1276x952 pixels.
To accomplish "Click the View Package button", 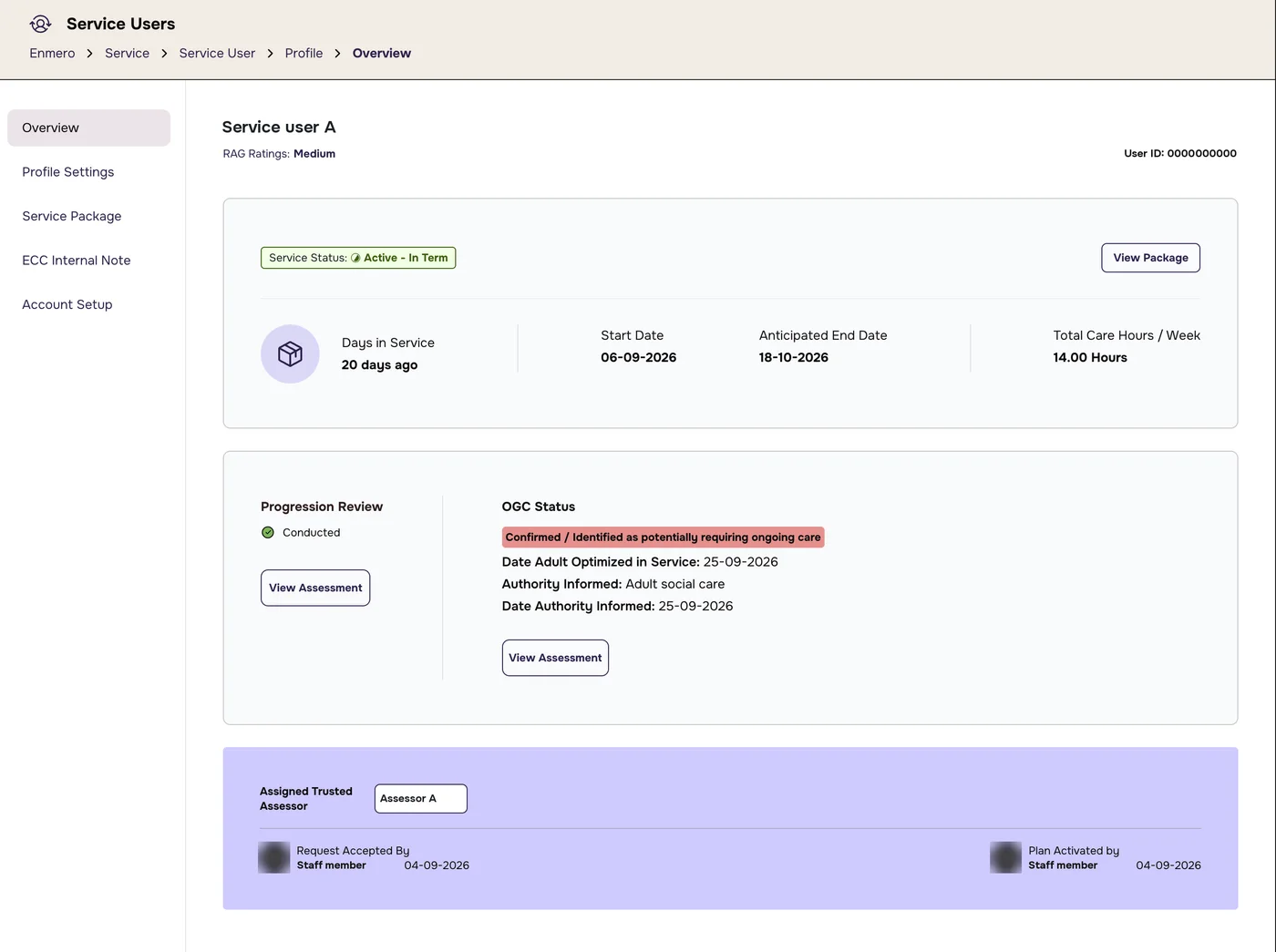I will pos(1150,258).
